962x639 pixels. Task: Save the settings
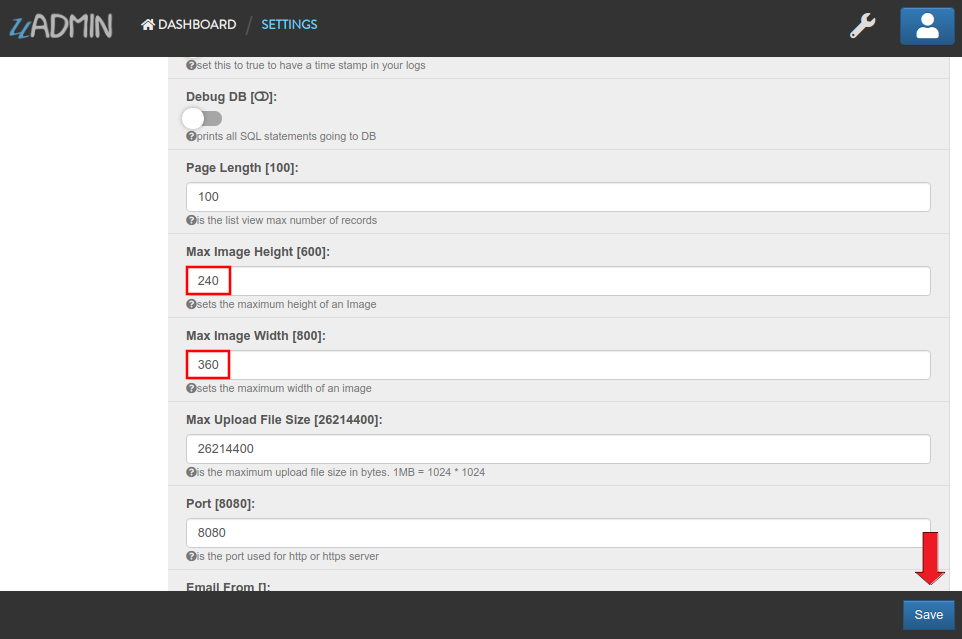(928, 614)
